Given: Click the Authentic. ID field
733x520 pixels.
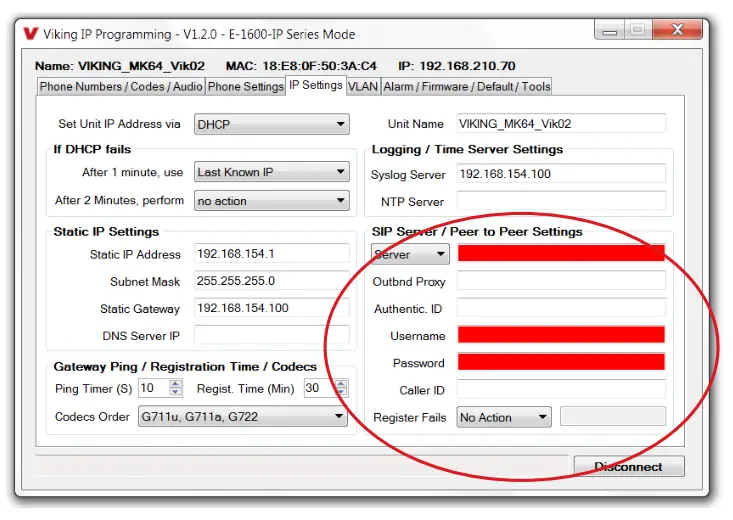Looking at the screenshot, I should click(561, 308).
